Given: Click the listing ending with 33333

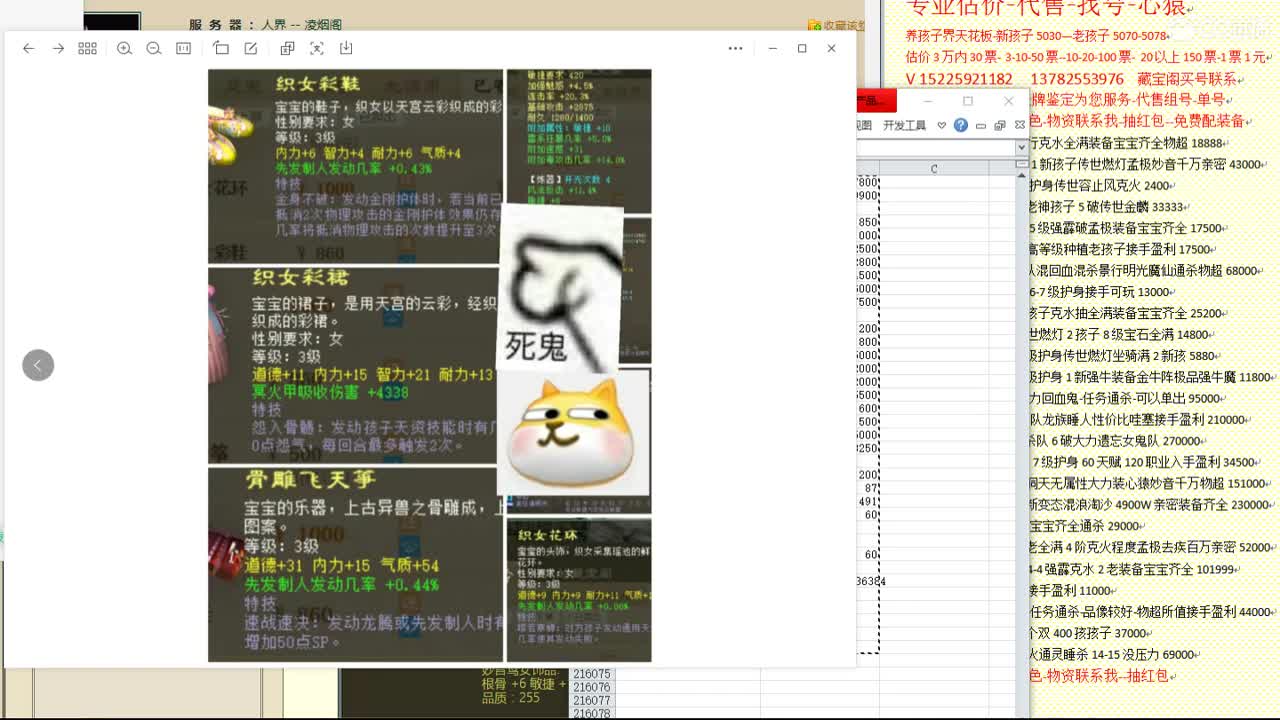Looking at the screenshot, I should point(1107,207).
